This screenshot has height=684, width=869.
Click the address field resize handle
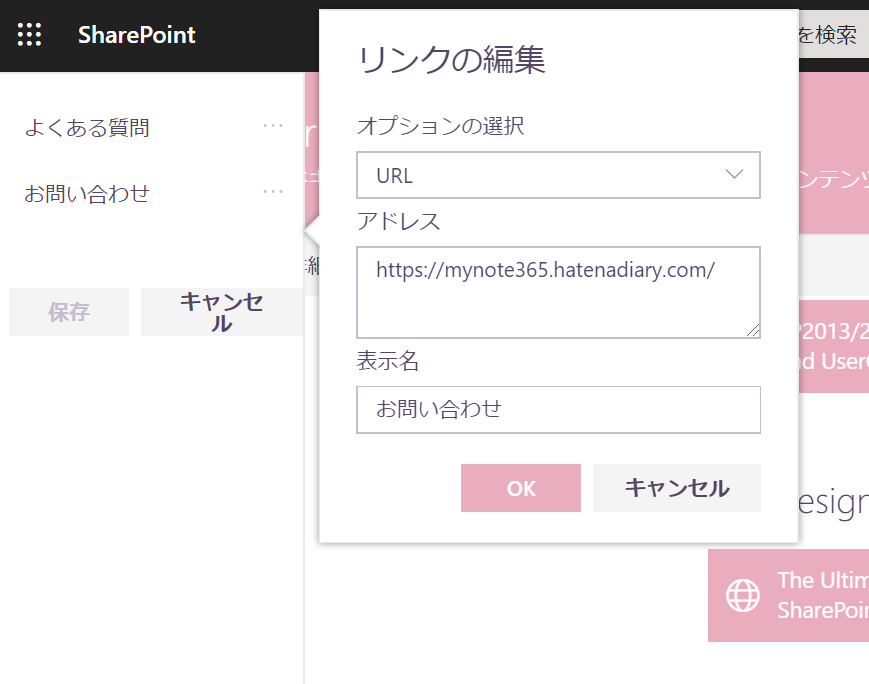point(753,330)
